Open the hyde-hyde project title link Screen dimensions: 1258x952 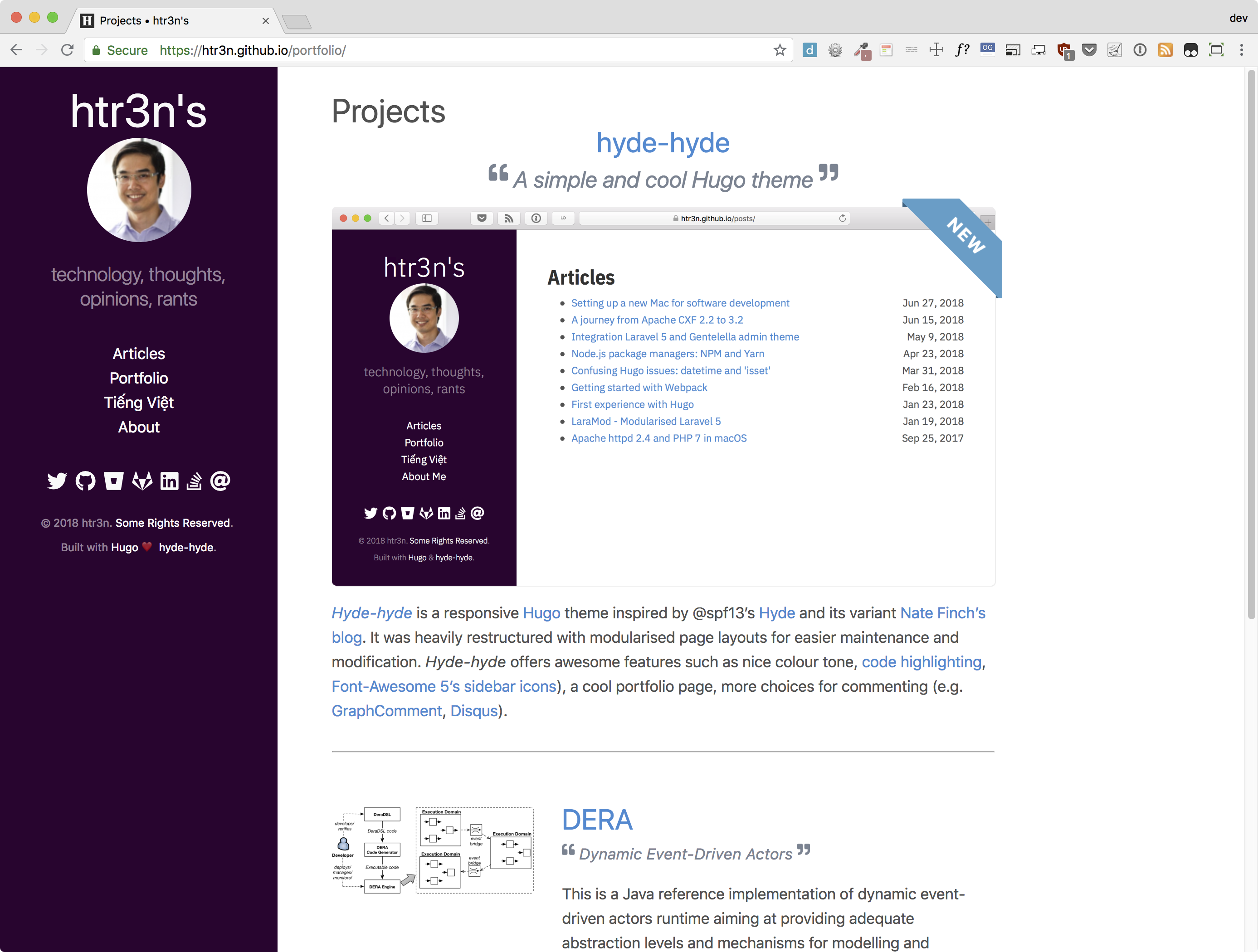pos(663,143)
